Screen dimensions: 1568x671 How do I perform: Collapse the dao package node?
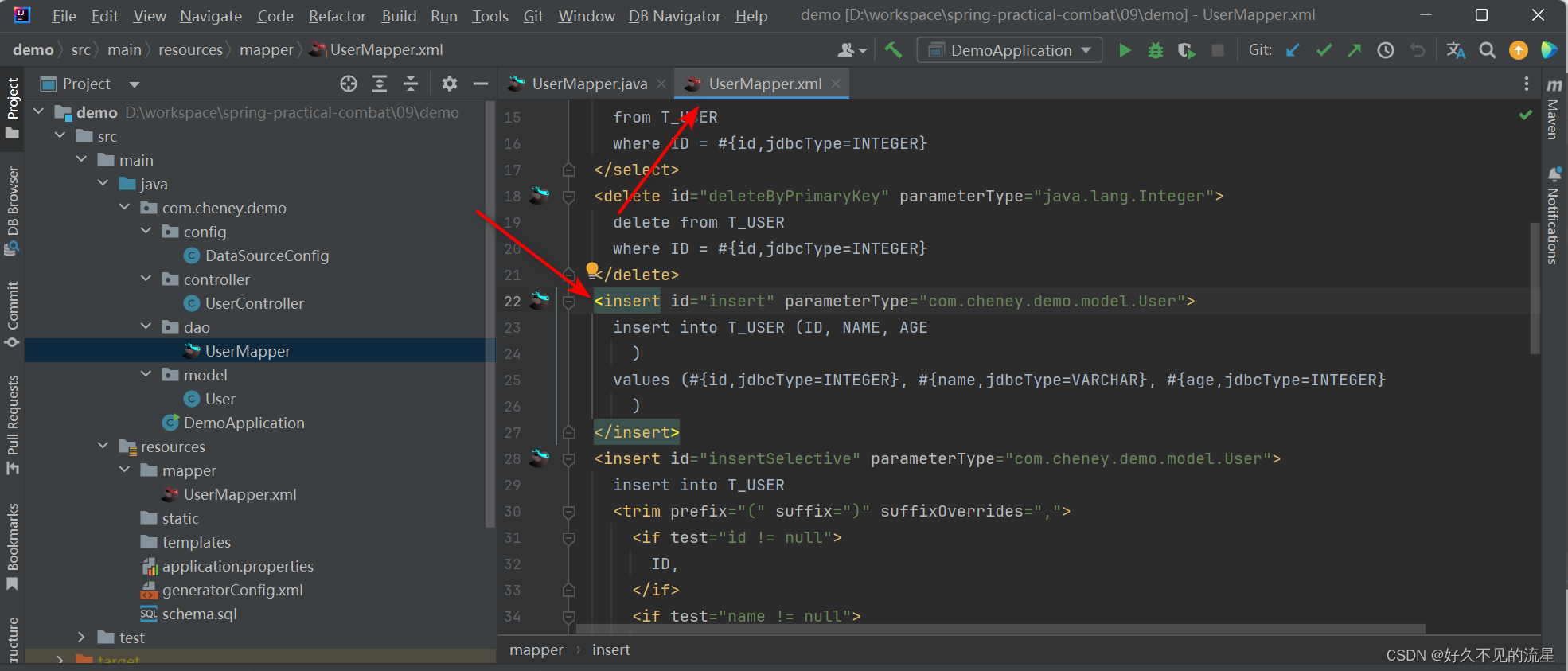click(x=146, y=327)
